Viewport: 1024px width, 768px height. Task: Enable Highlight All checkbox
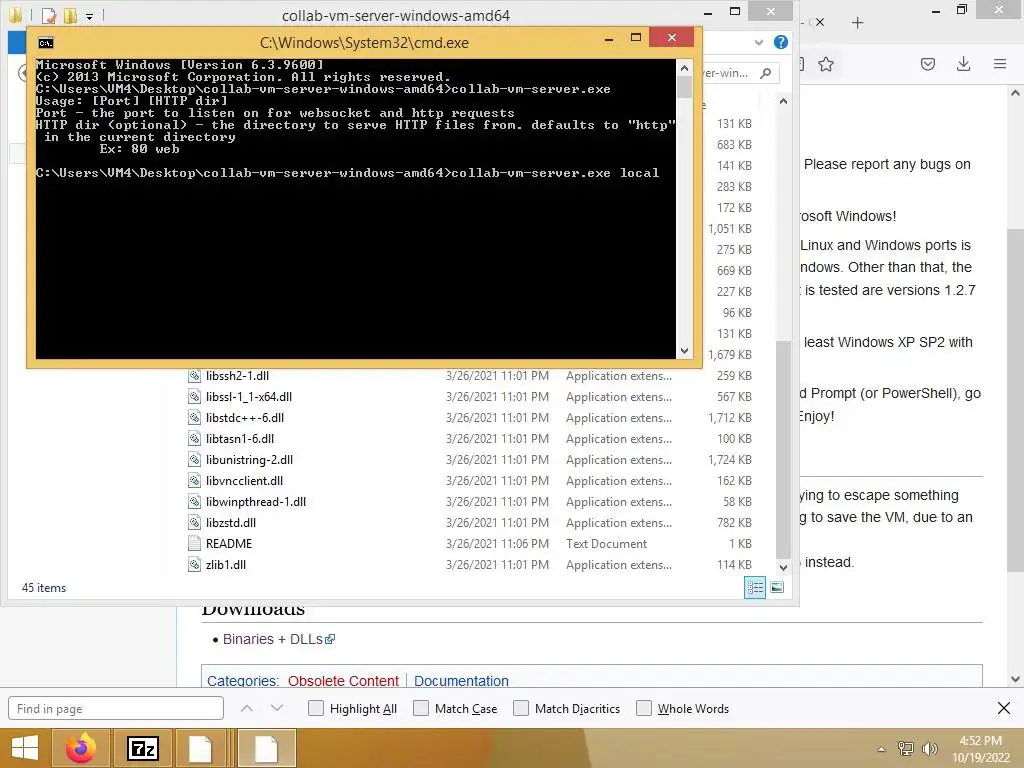pyautogui.click(x=315, y=708)
